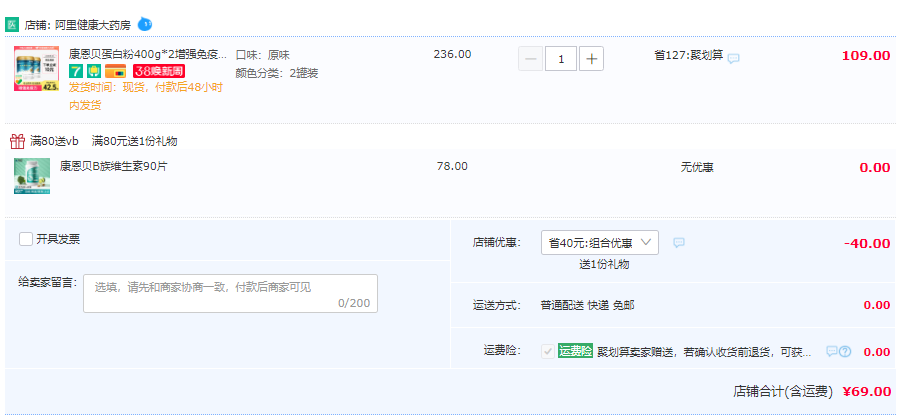Click the -40.00 store discount amount
The height and width of the screenshot is (416, 914).
[x=867, y=244]
